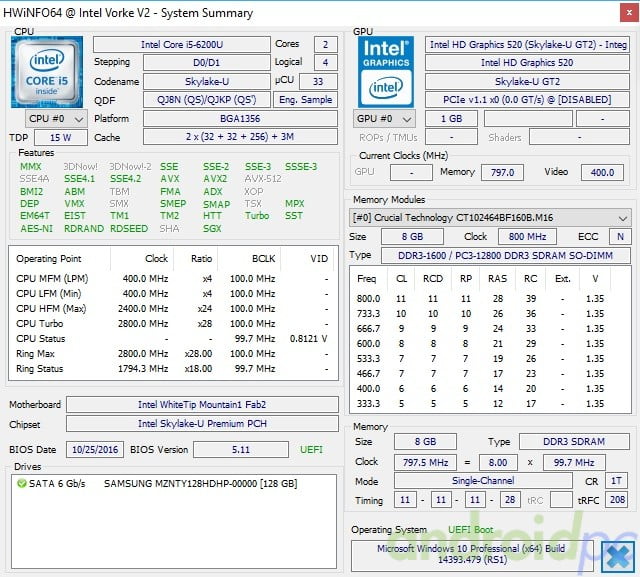The image size is (640, 577).
Task: Click the µCU value 33
Action: click(318, 82)
